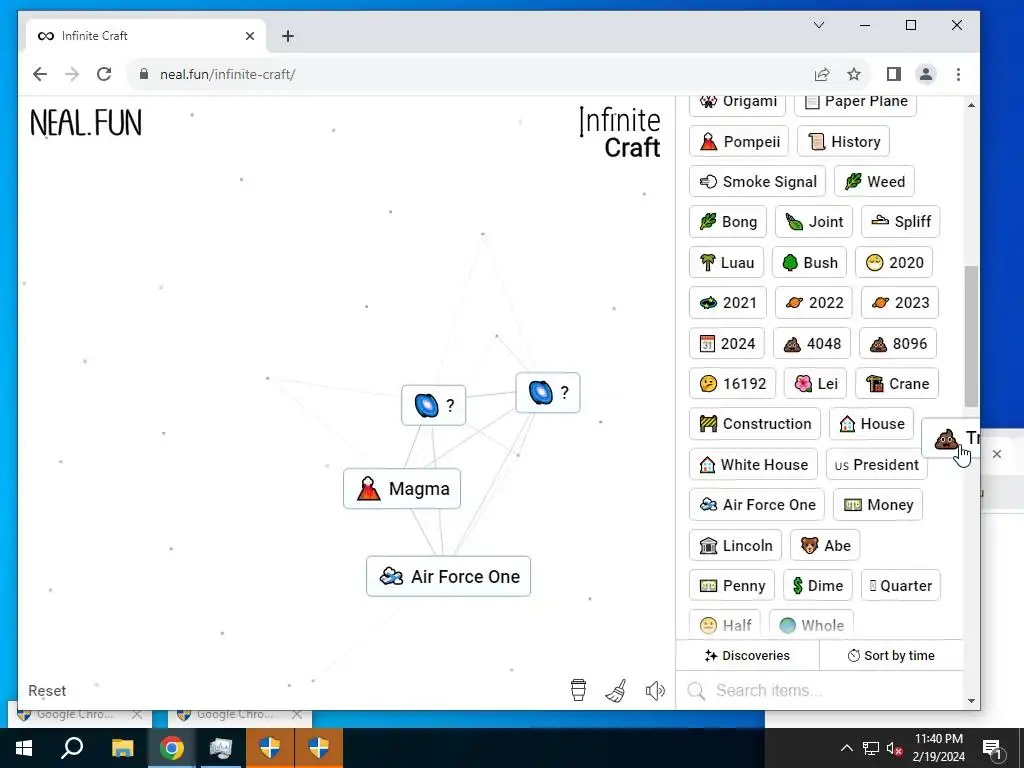The height and width of the screenshot is (768, 1024).
Task: Close the Infinite Craft tab
Action: 249,36
